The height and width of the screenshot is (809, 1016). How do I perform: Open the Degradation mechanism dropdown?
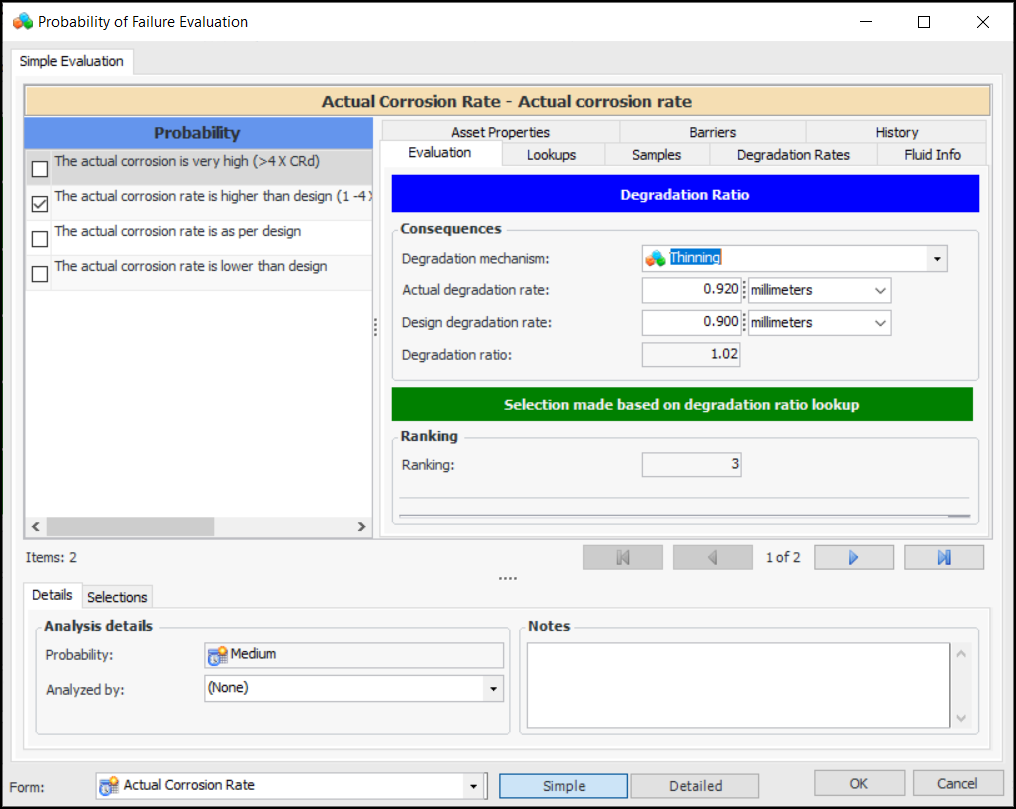coord(936,259)
